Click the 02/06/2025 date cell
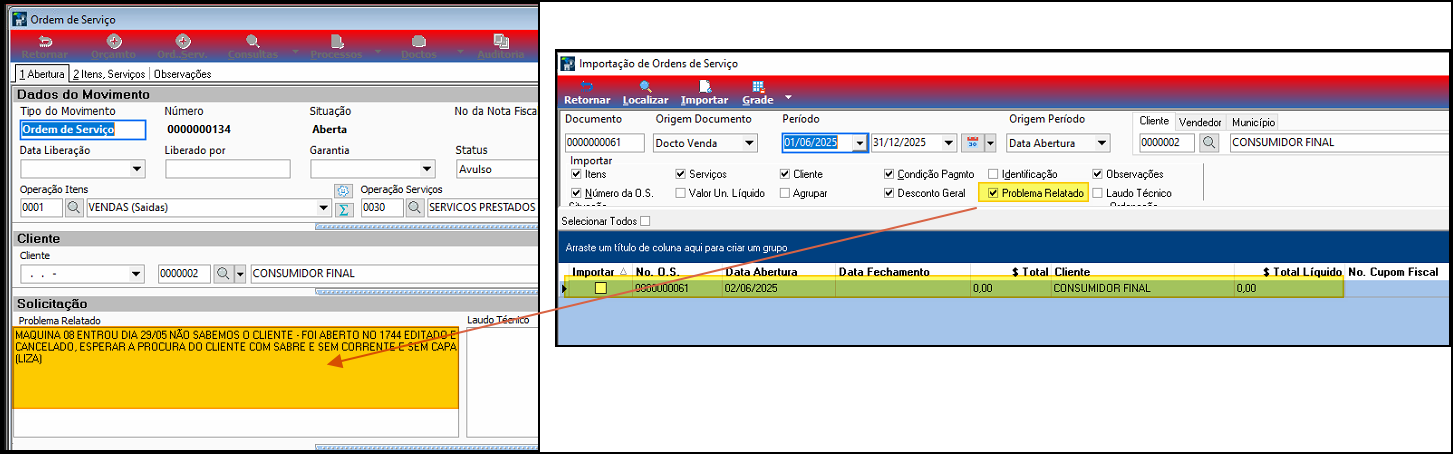The image size is (1453, 454). click(x=778, y=288)
